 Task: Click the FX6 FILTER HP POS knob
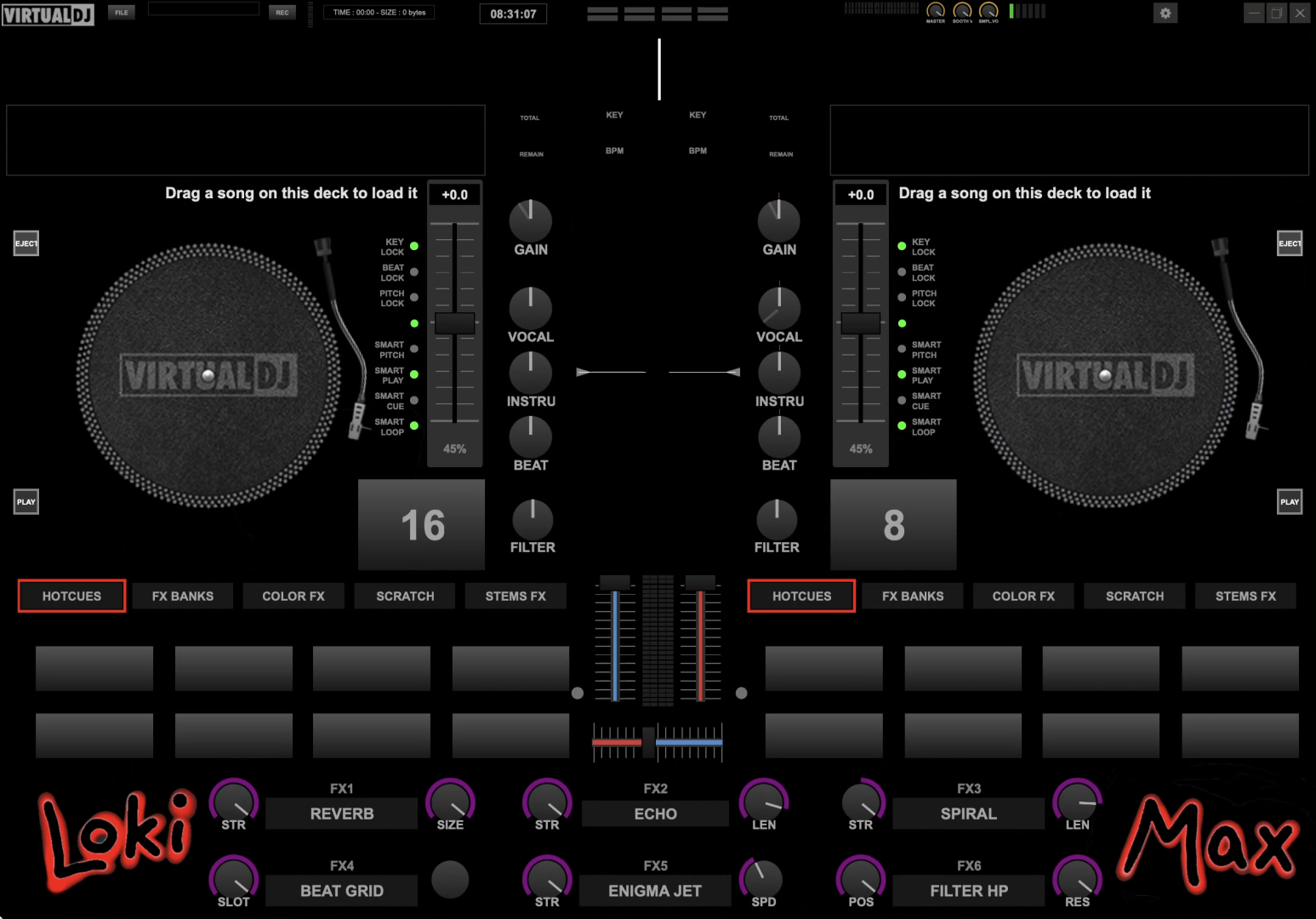coord(861,878)
